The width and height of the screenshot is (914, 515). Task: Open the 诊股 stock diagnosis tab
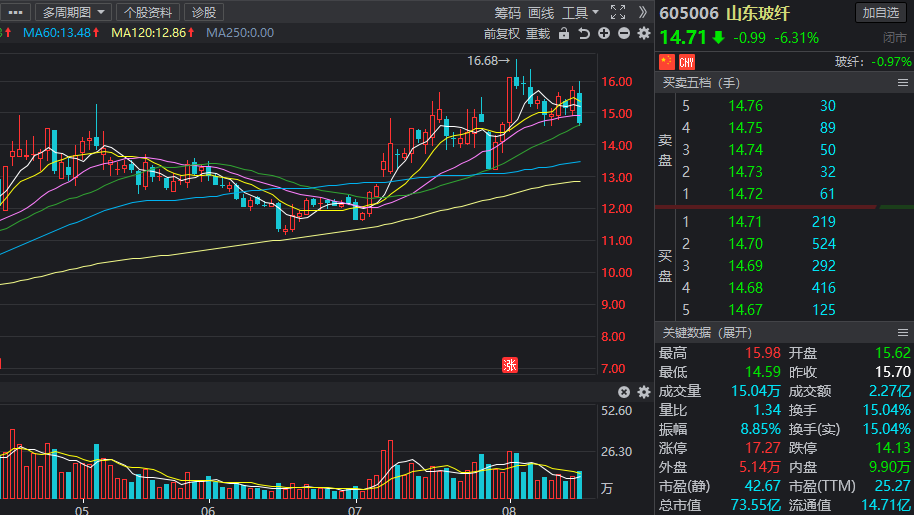coord(204,12)
